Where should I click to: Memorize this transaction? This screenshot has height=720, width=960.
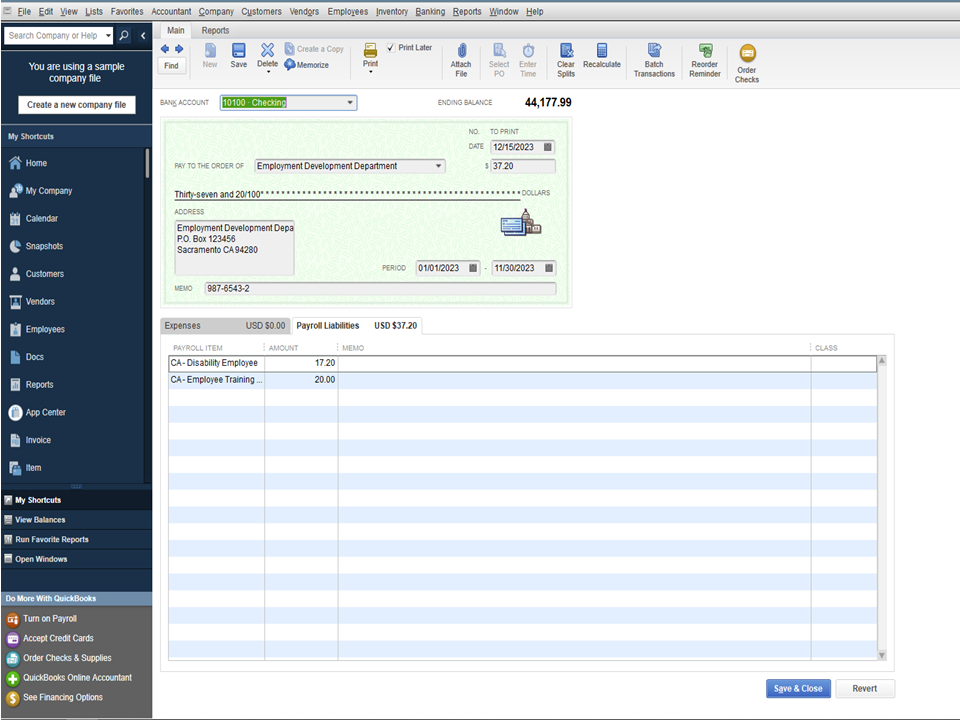point(307,65)
